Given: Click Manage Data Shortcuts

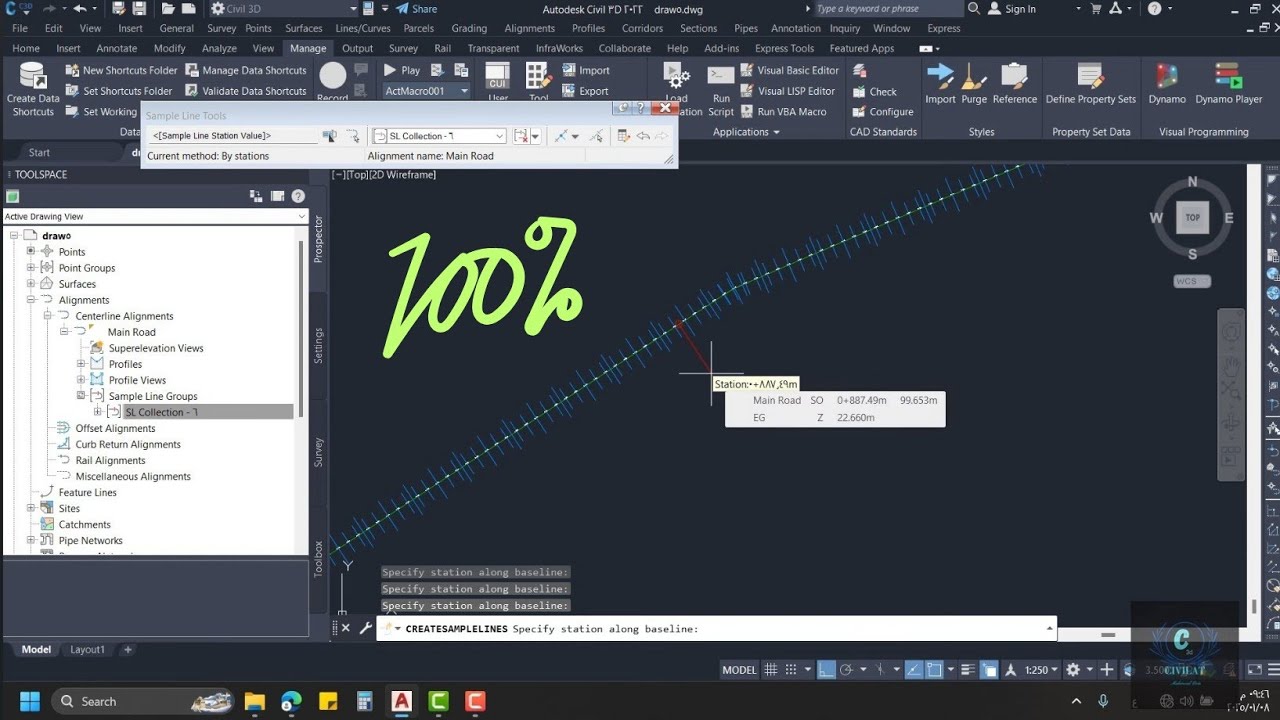Looking at the screenshot, I should (x=245, y=70).
